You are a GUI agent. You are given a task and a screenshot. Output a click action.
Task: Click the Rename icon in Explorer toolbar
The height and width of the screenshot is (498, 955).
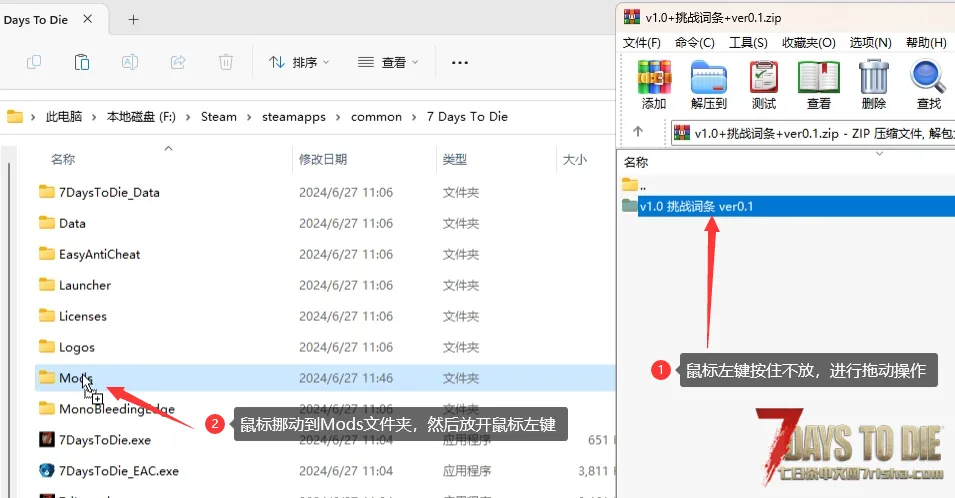[130, 62]
